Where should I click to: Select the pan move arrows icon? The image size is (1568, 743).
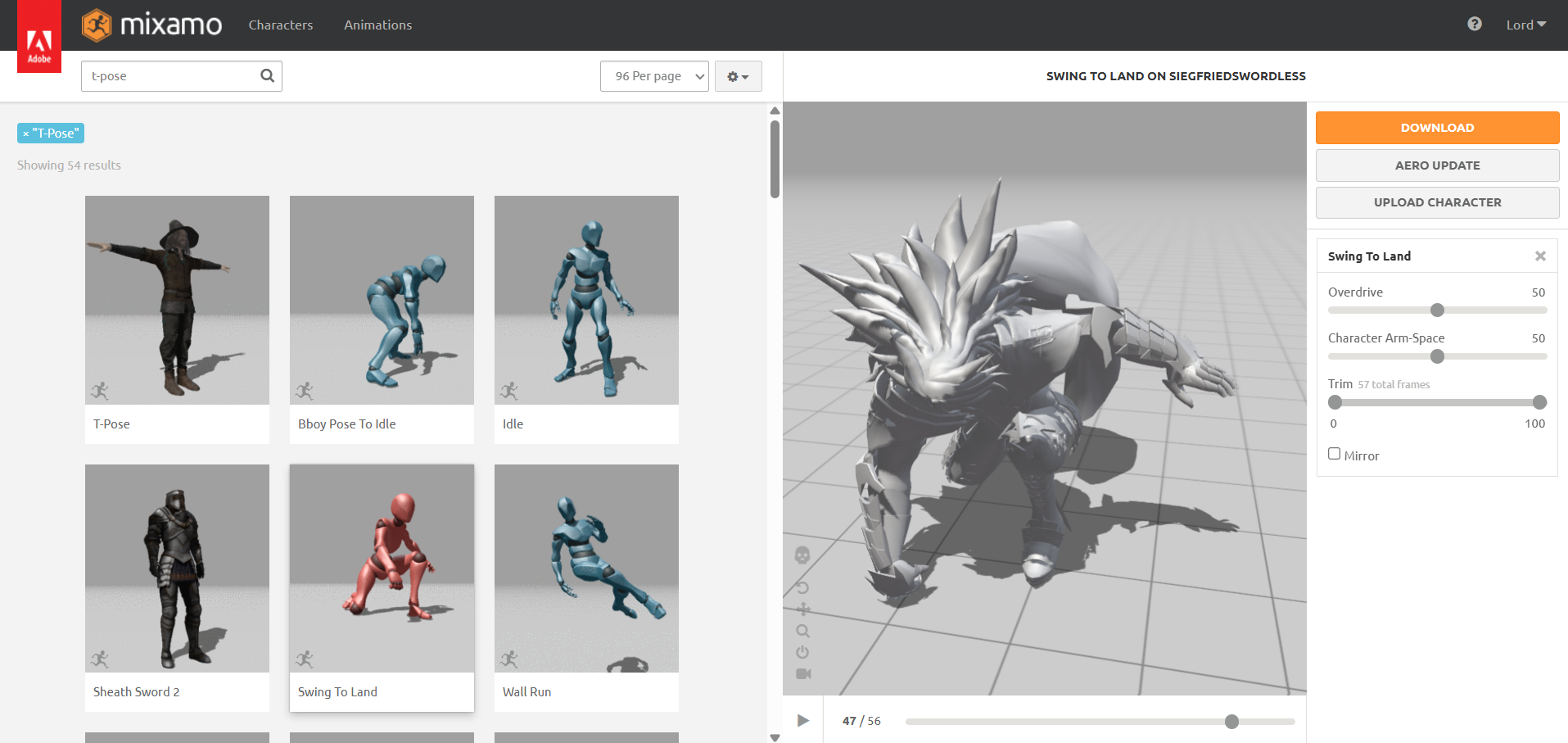[802, 609]
